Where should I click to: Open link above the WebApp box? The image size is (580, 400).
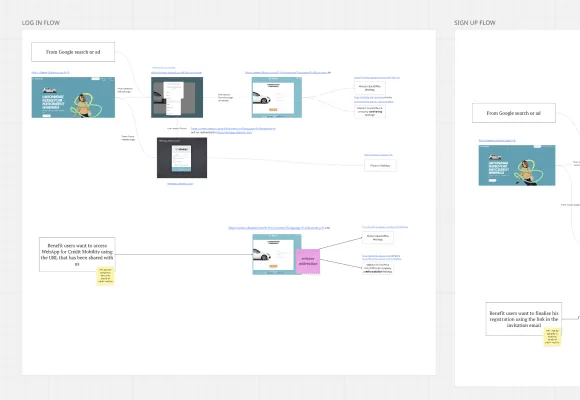378,155
